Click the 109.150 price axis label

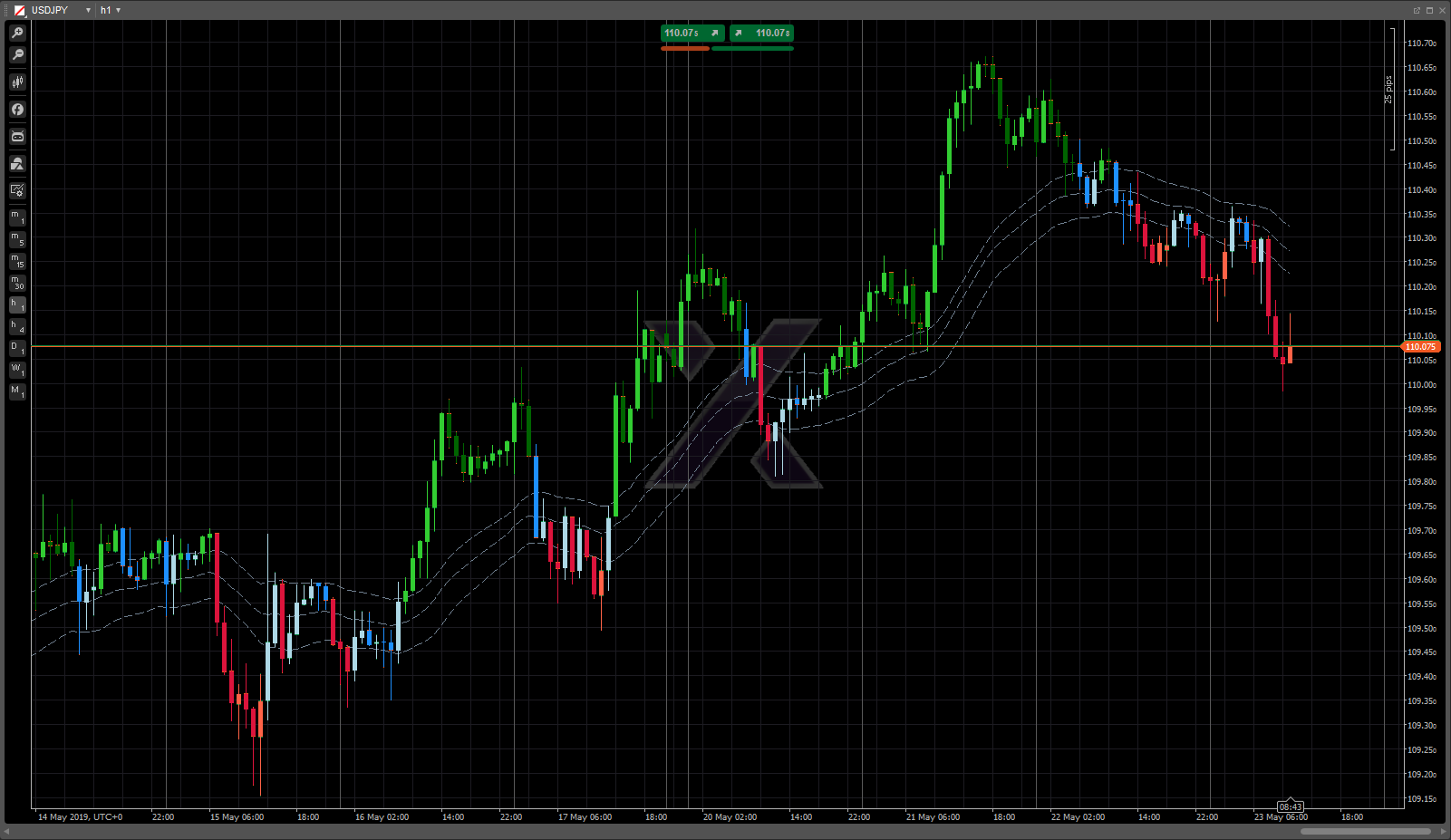1421,799
